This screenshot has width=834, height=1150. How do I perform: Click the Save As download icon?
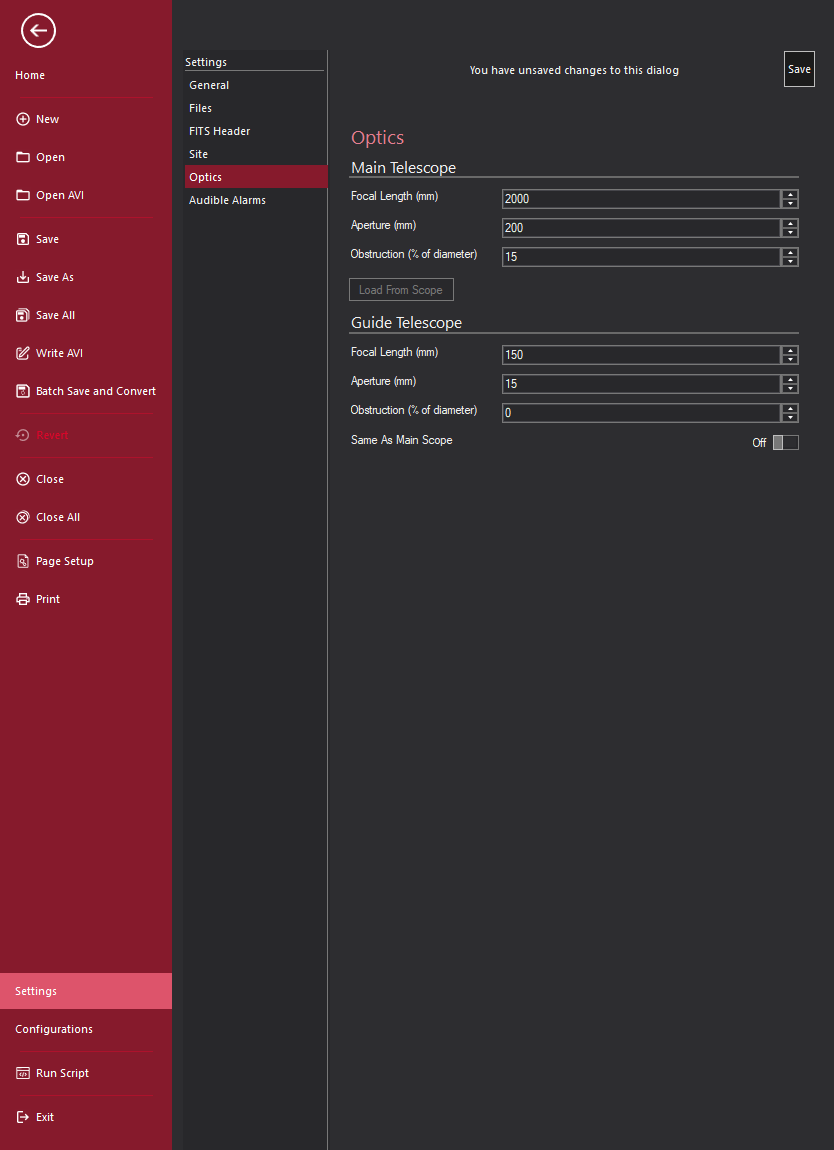point(23,277)
